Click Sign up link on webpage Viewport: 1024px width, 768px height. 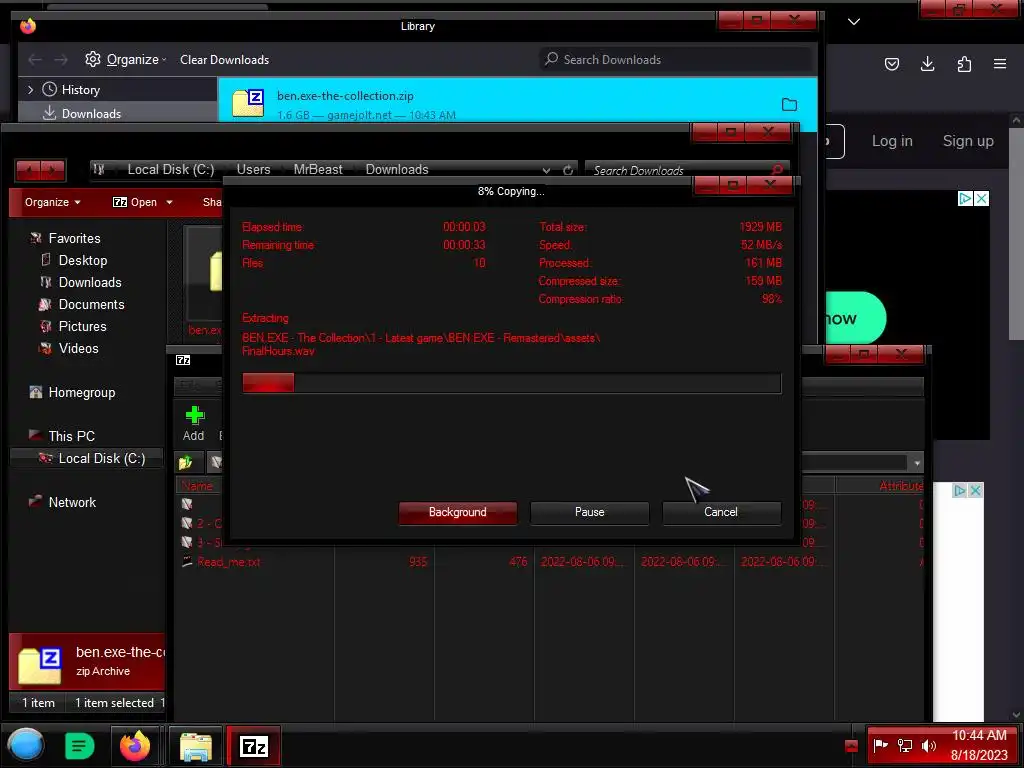click(x=968, y=141)
